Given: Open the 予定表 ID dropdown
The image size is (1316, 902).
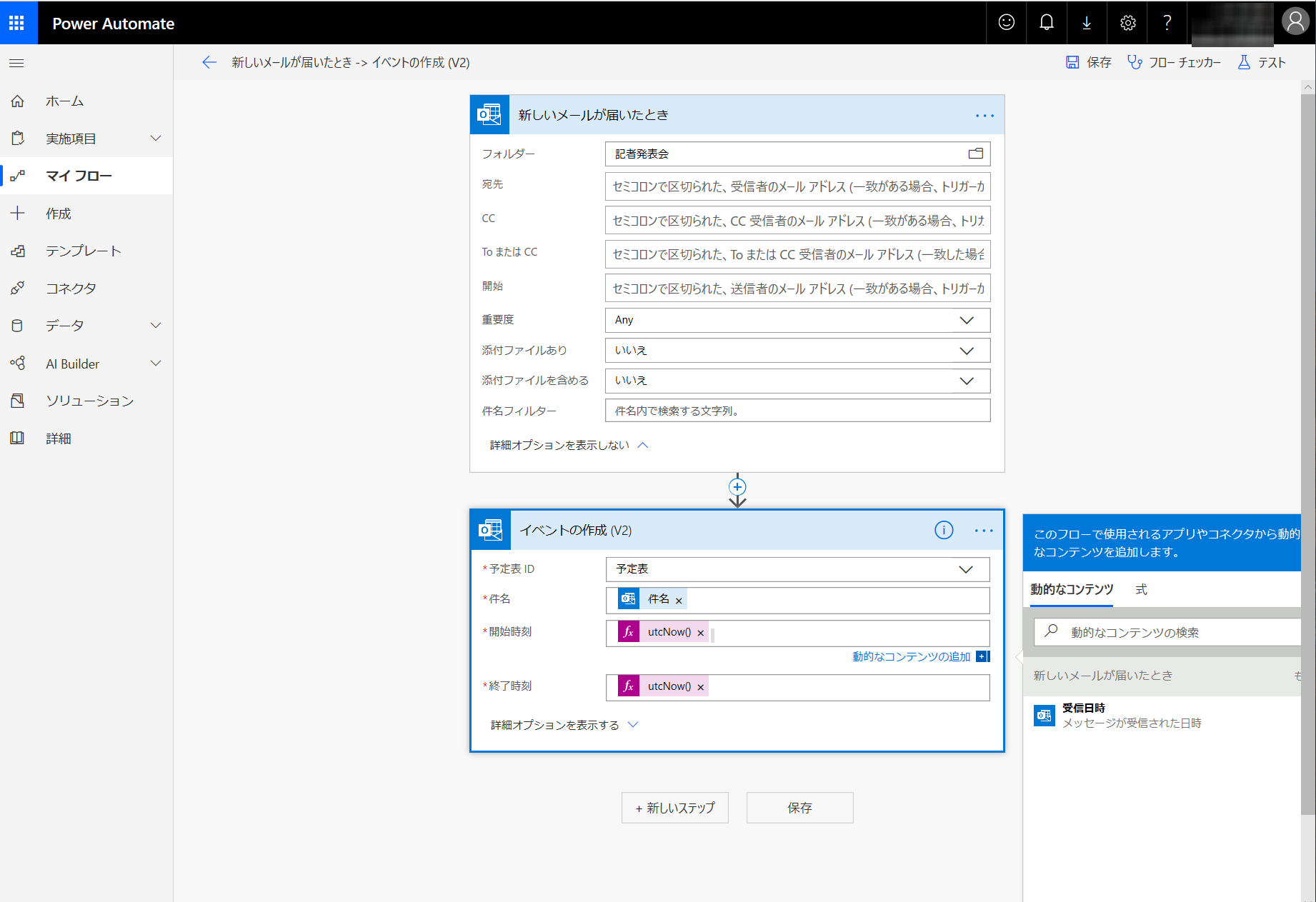Looking at the screenshot, I should click(797, 569).
